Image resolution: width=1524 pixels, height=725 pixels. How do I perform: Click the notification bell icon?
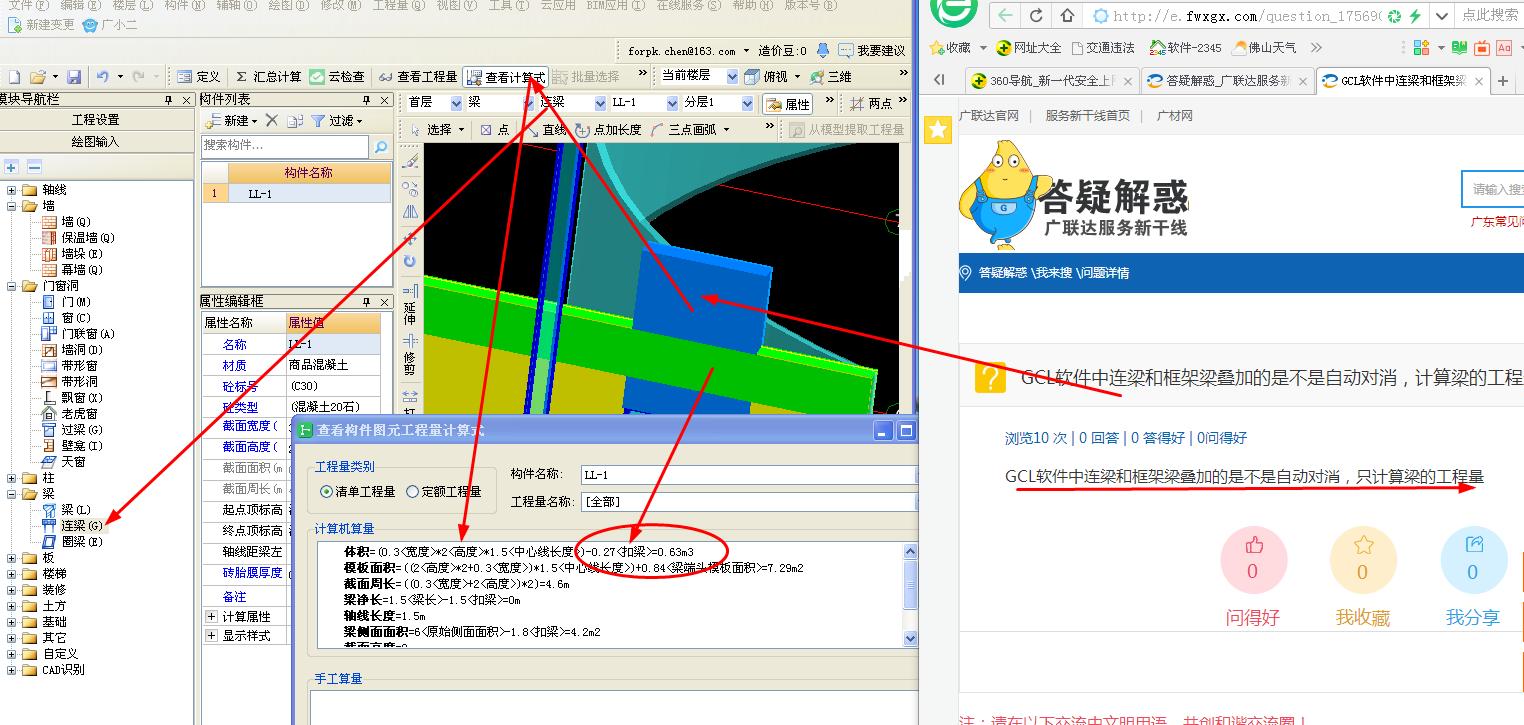click(x=823, y=50)
